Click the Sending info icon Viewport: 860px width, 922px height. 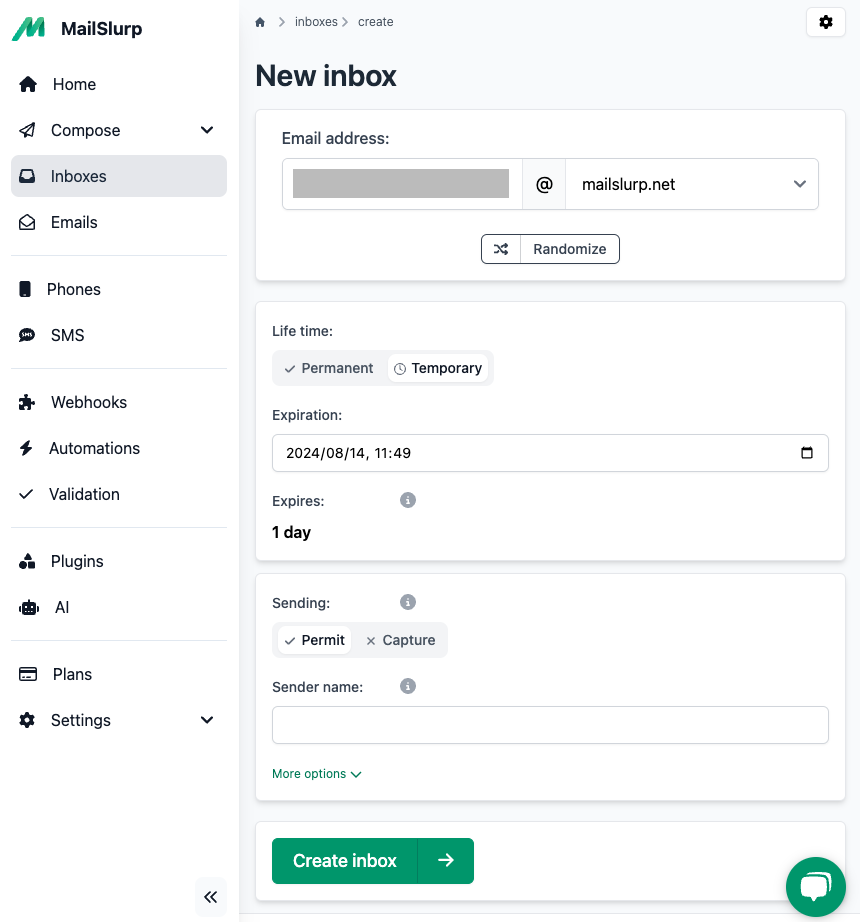click(408, 602)
